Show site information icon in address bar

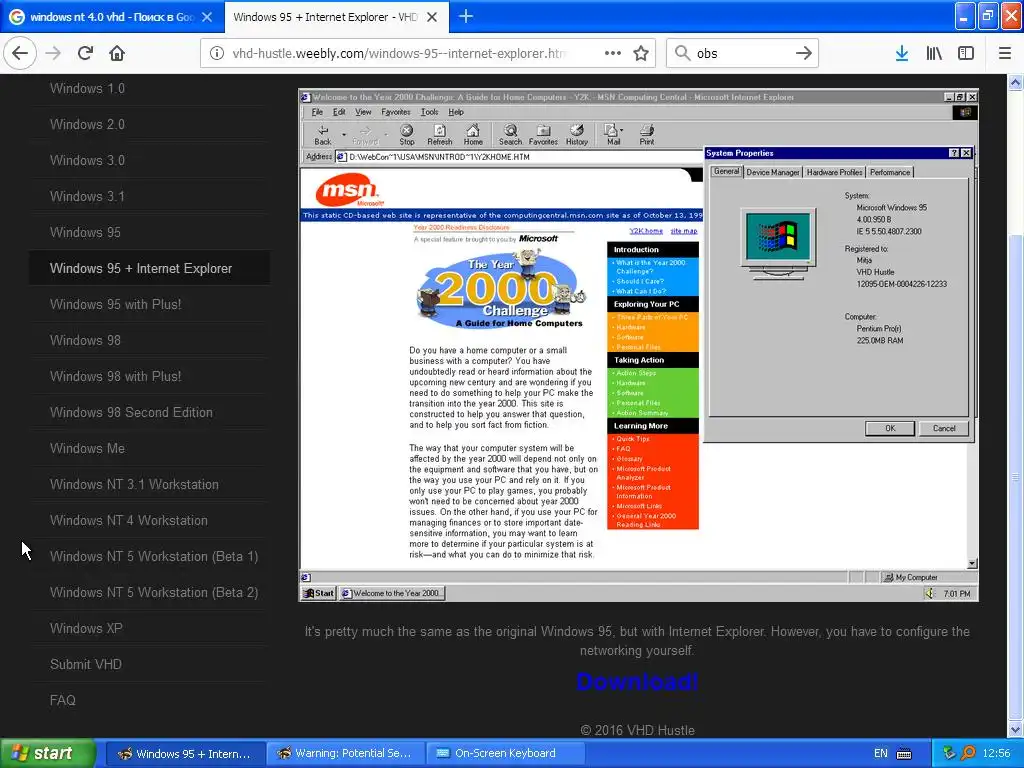(x=217, y=54)
